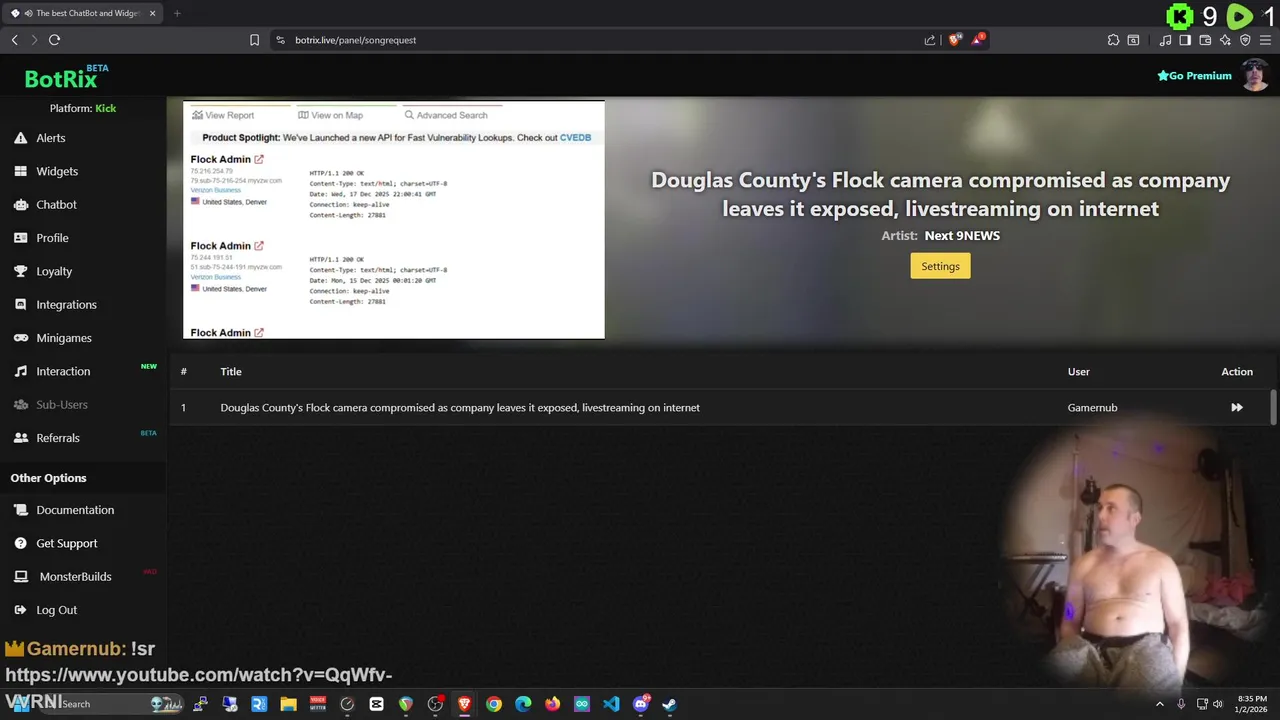Open Steam from the taskbar
The height and width of the screenshot is (720, 1280).
(669, 704)
